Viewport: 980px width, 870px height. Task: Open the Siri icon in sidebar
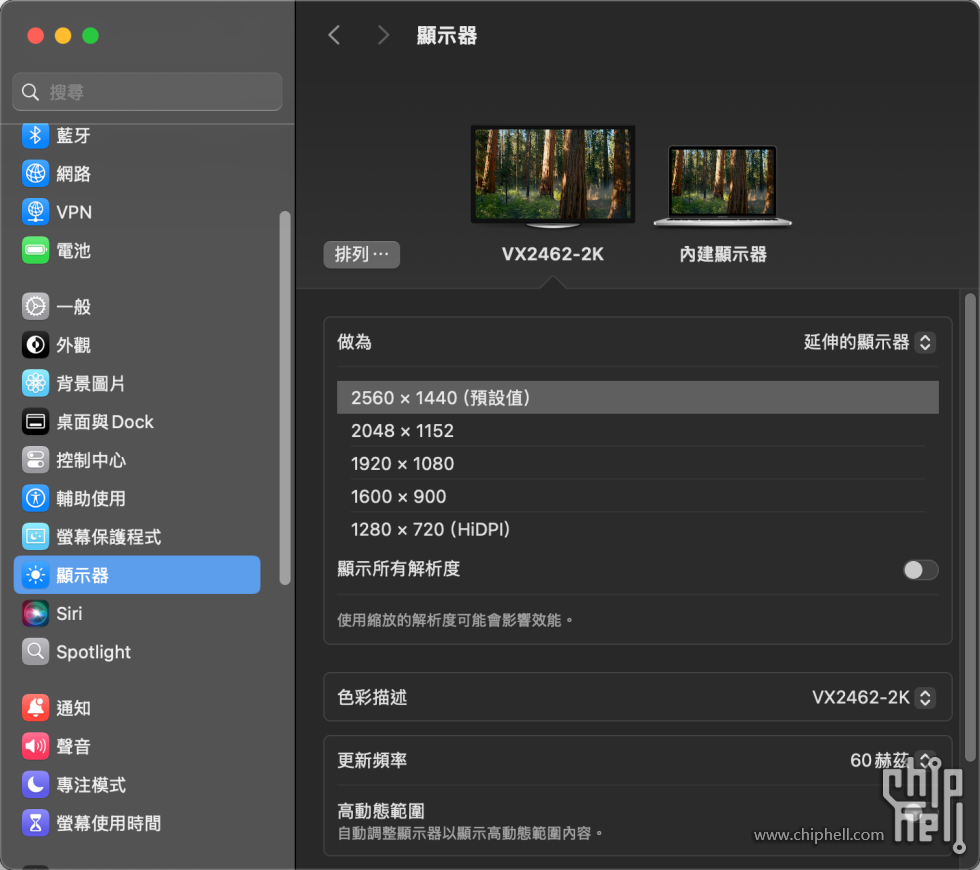point(36,614)
